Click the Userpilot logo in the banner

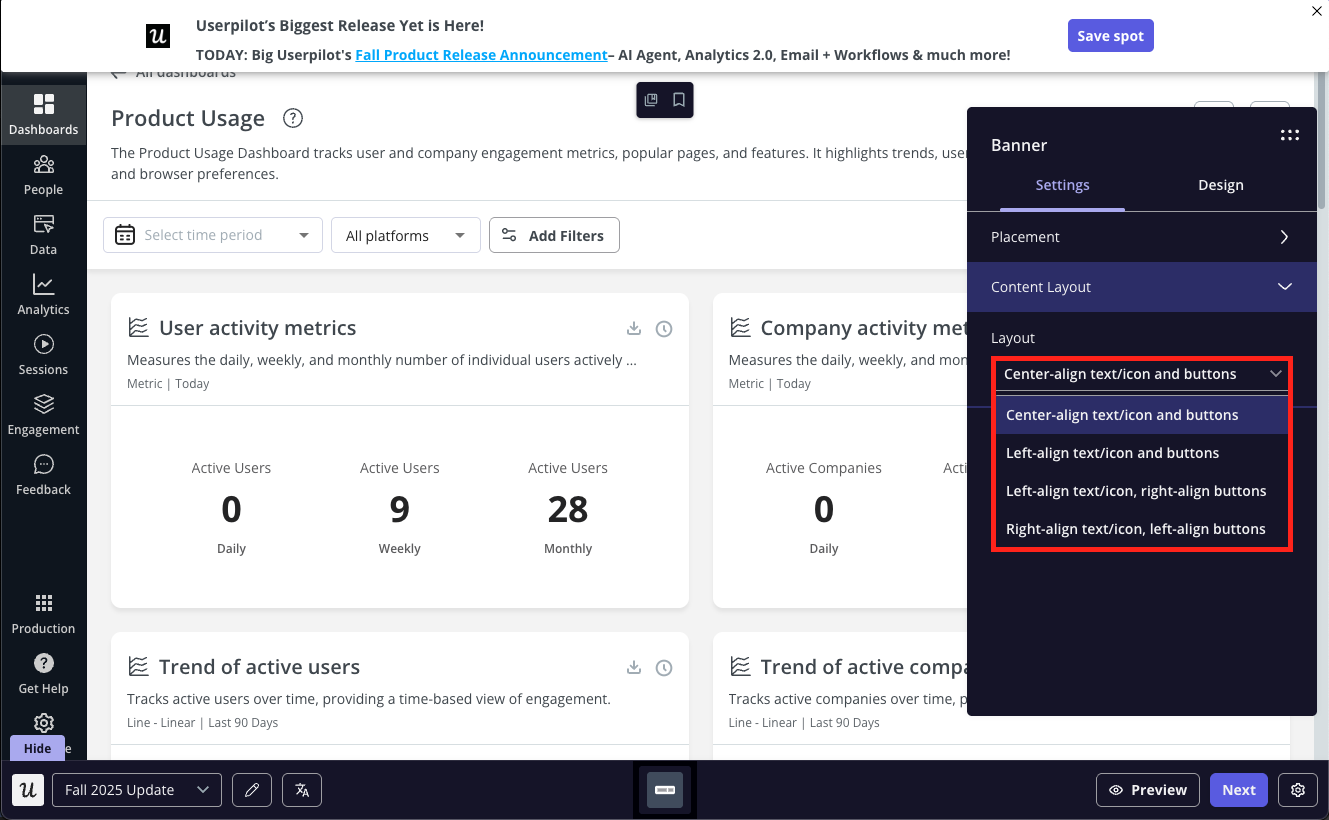coord(158,37)
